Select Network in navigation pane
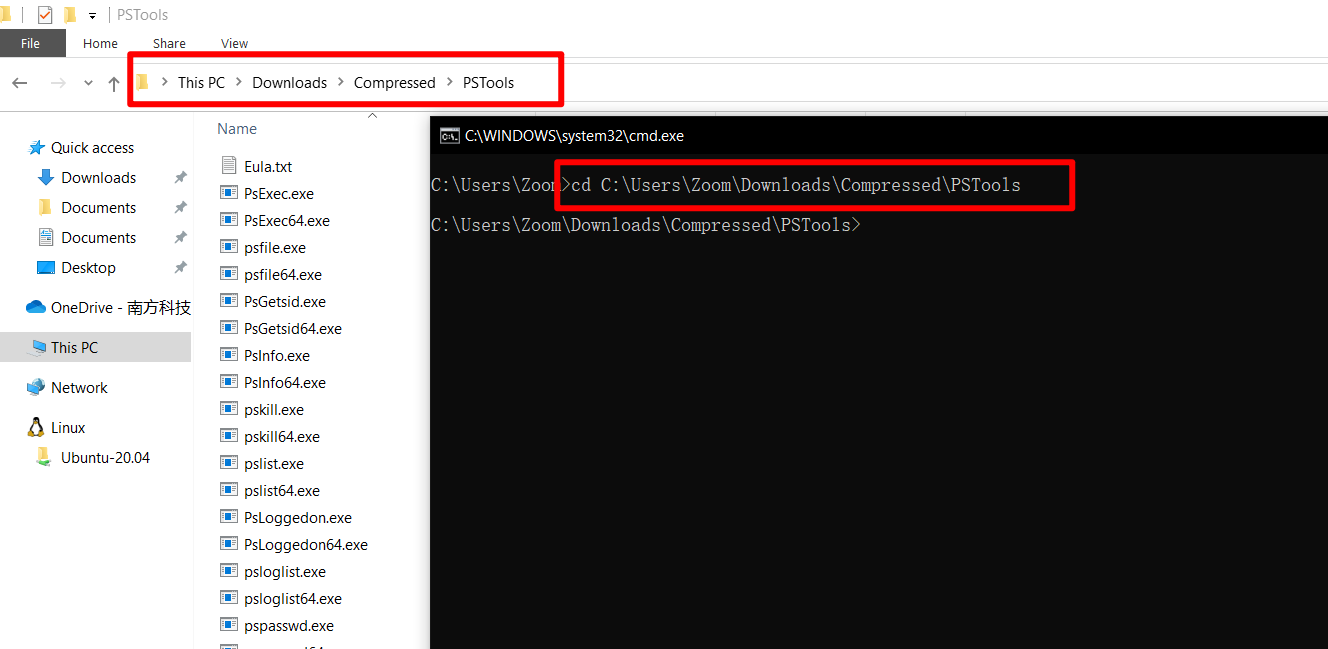The image size is (1328, 649). point(79,388)
